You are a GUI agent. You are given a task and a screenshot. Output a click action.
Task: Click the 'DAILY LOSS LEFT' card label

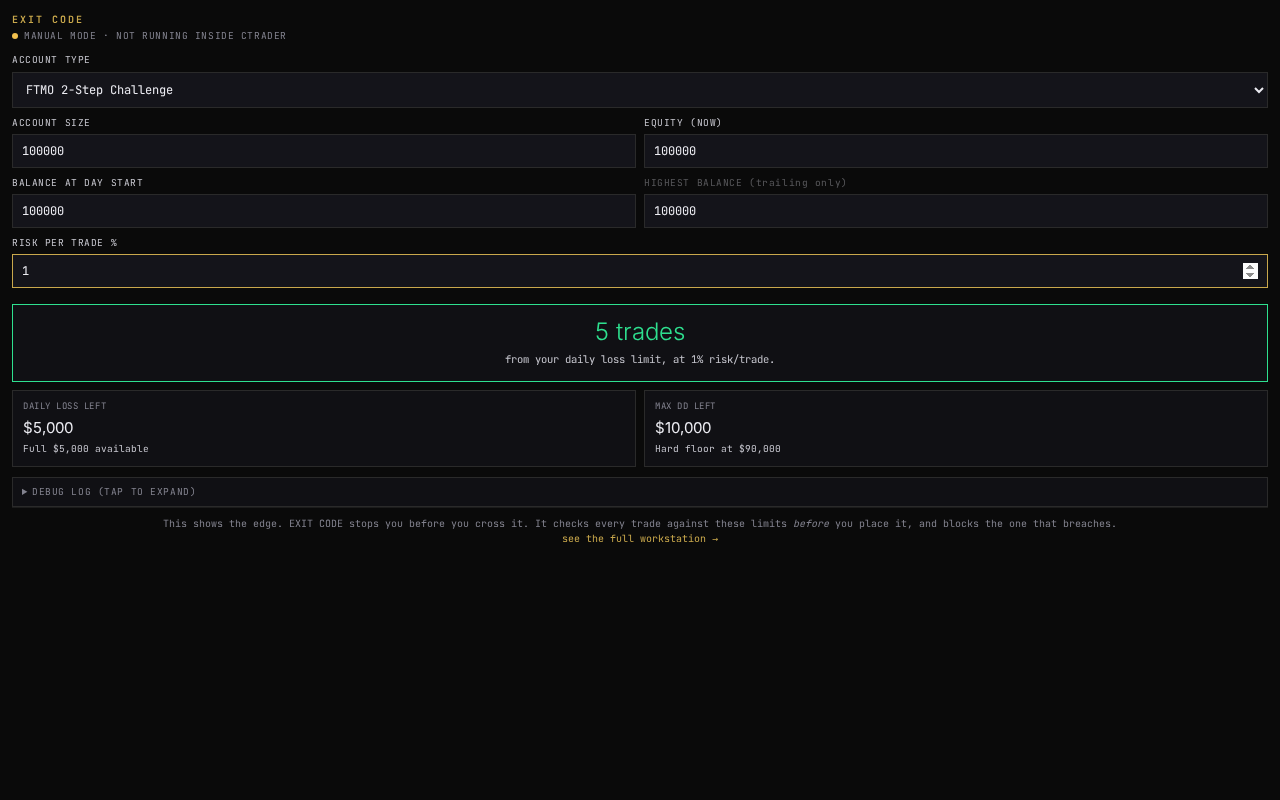pyautogui.click(x=65, y=406)
